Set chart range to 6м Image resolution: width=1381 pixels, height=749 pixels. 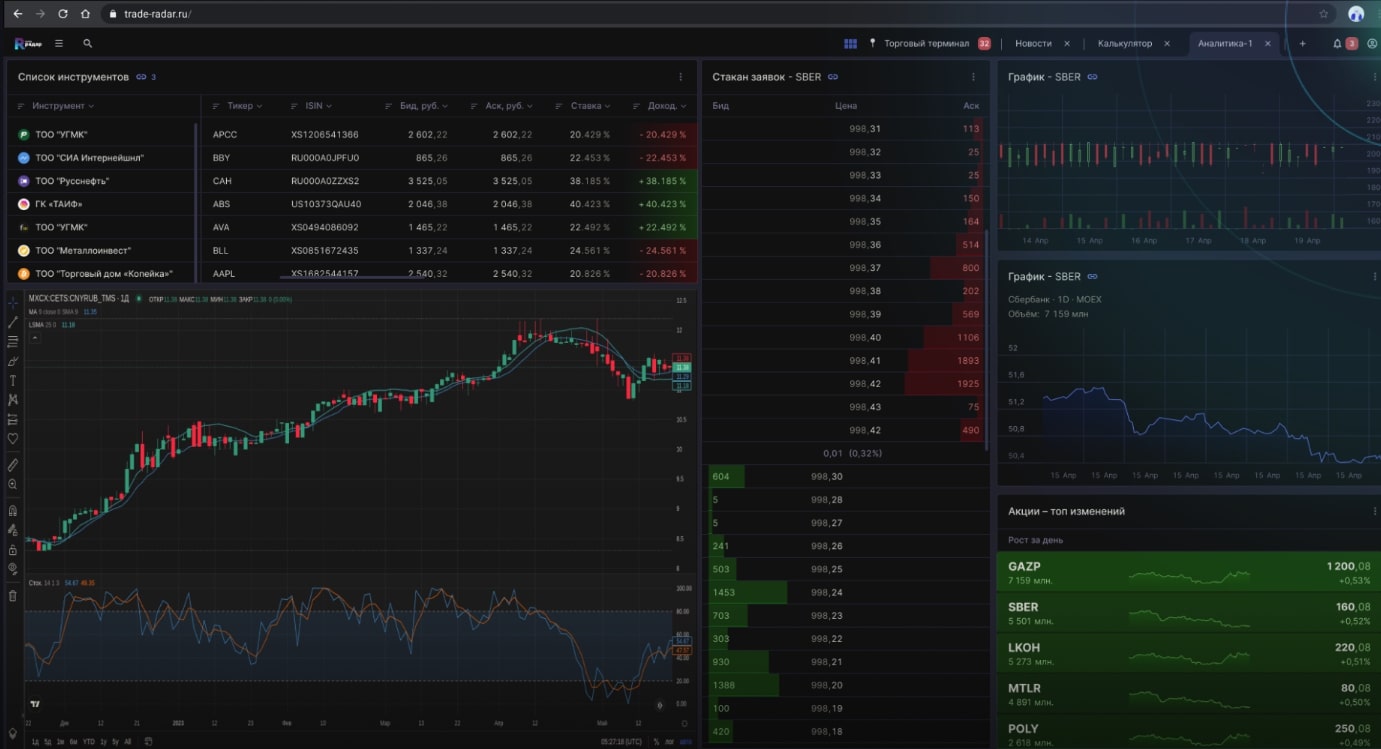(74, 741)
